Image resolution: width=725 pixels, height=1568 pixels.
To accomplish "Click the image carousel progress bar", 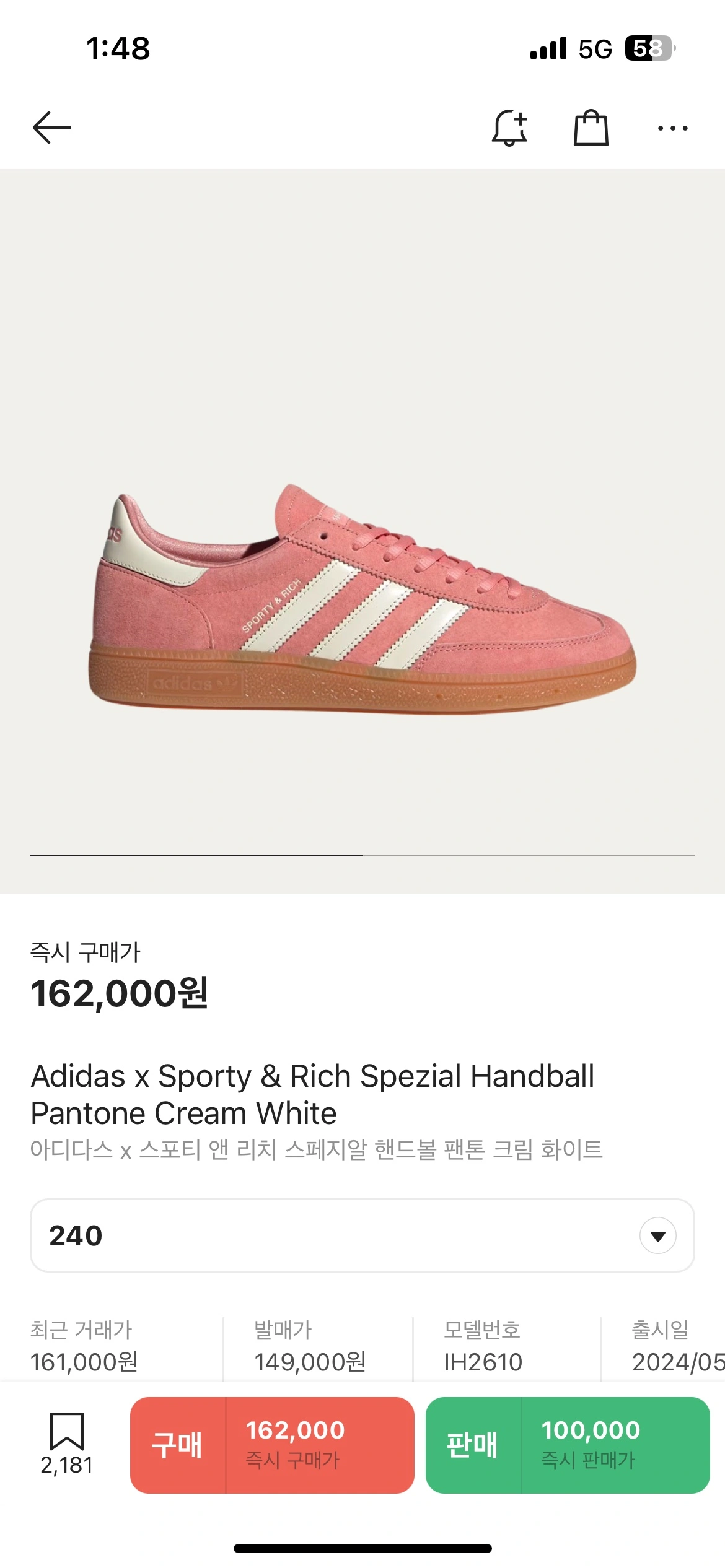I will point(362,855).
